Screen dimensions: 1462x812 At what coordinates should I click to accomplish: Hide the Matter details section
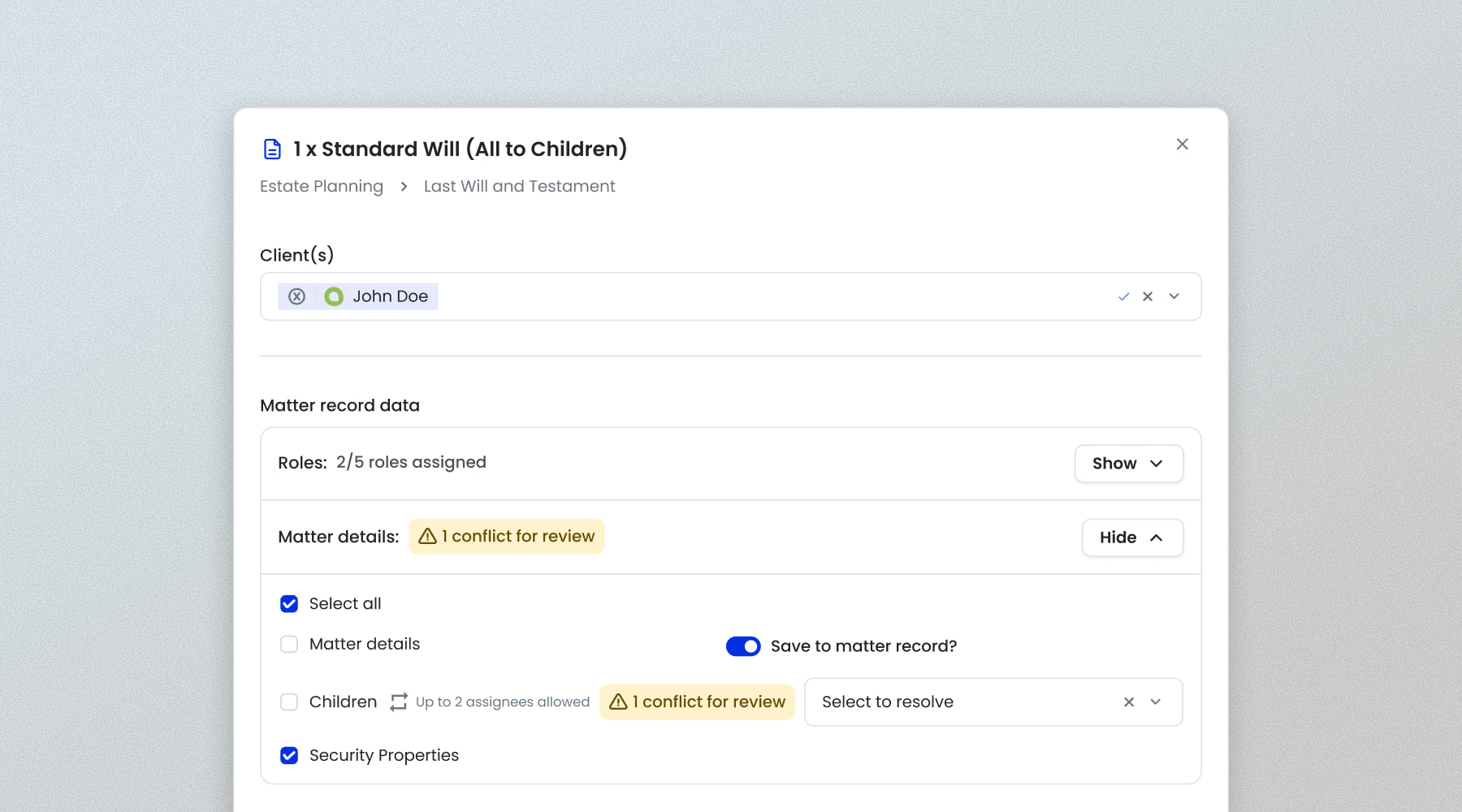[1131, 538]
